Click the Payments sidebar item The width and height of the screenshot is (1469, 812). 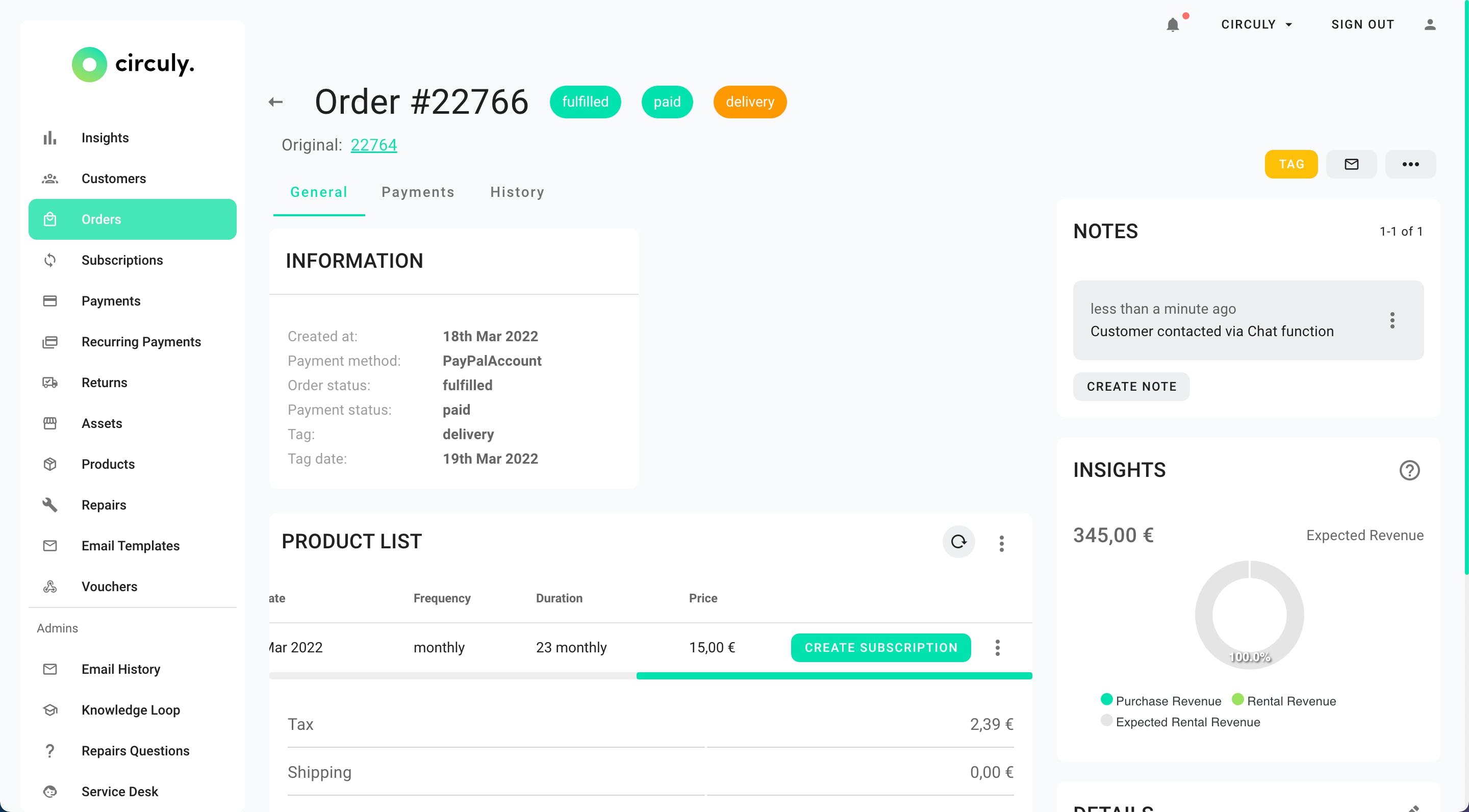pyautogui.click(x=132, y=301)
